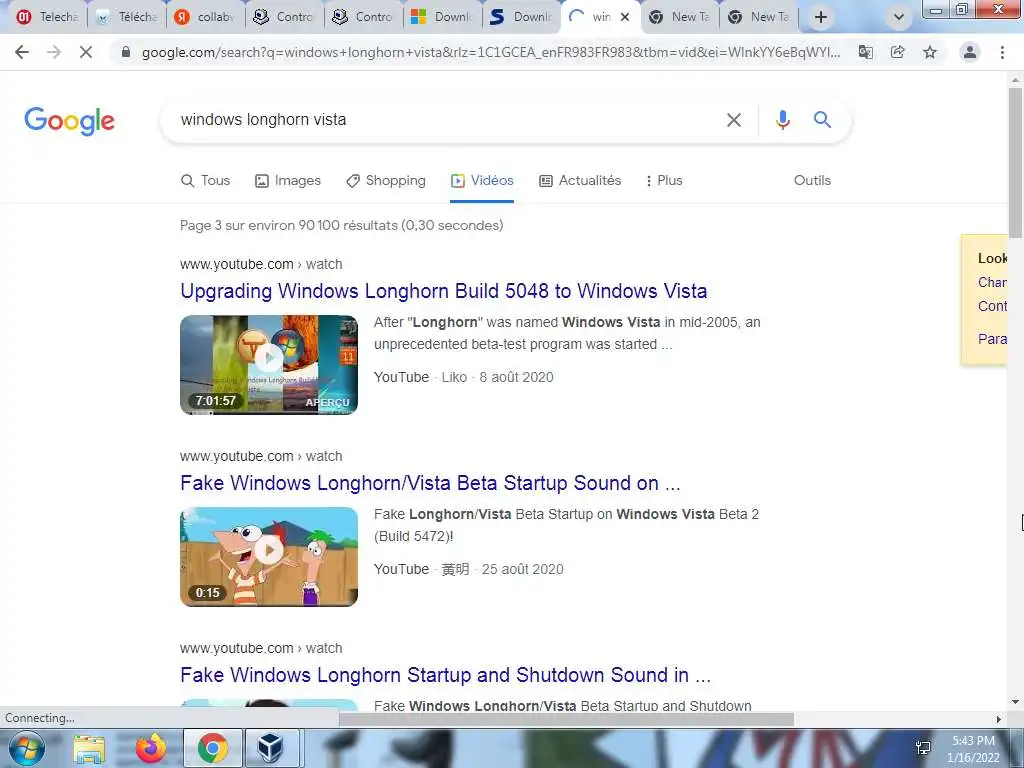Open the tab search dropdown arrow
The height and width of the screenshot is (768, 1024).
pos(899,18)
